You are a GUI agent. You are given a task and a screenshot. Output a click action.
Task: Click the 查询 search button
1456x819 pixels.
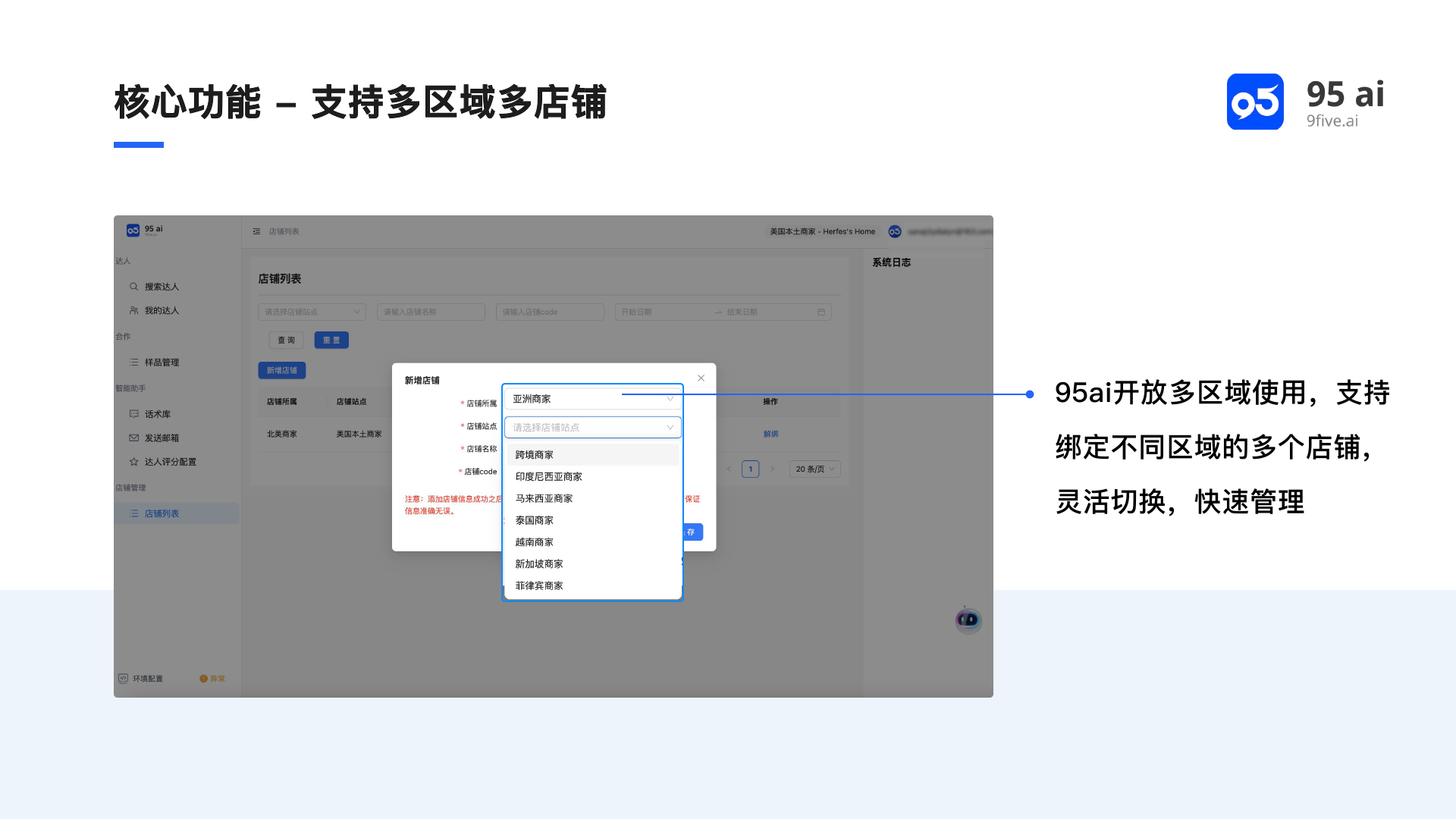click(x=286, y=340)
